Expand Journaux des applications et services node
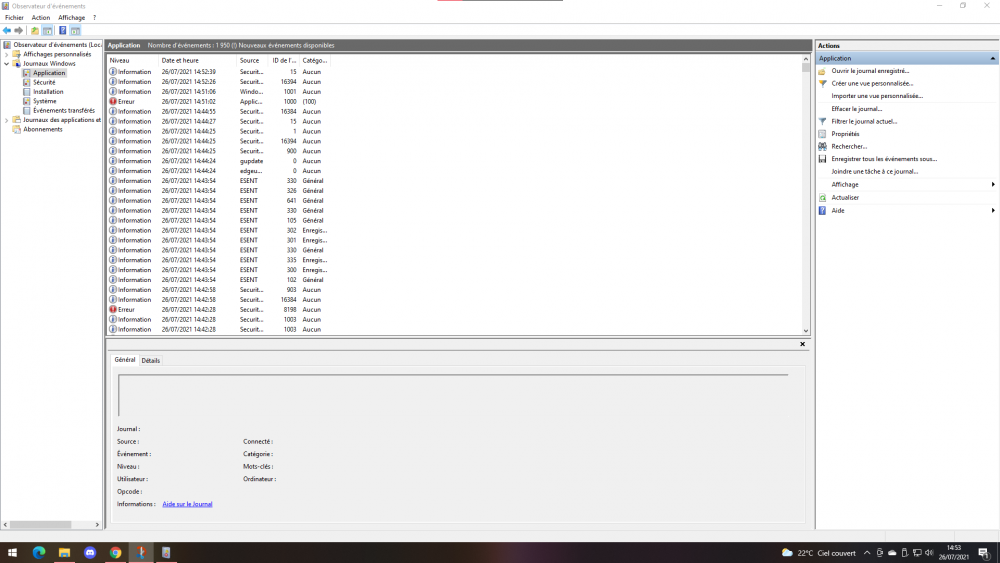This screenshot has height=563, width=1000. coord(6,120)
